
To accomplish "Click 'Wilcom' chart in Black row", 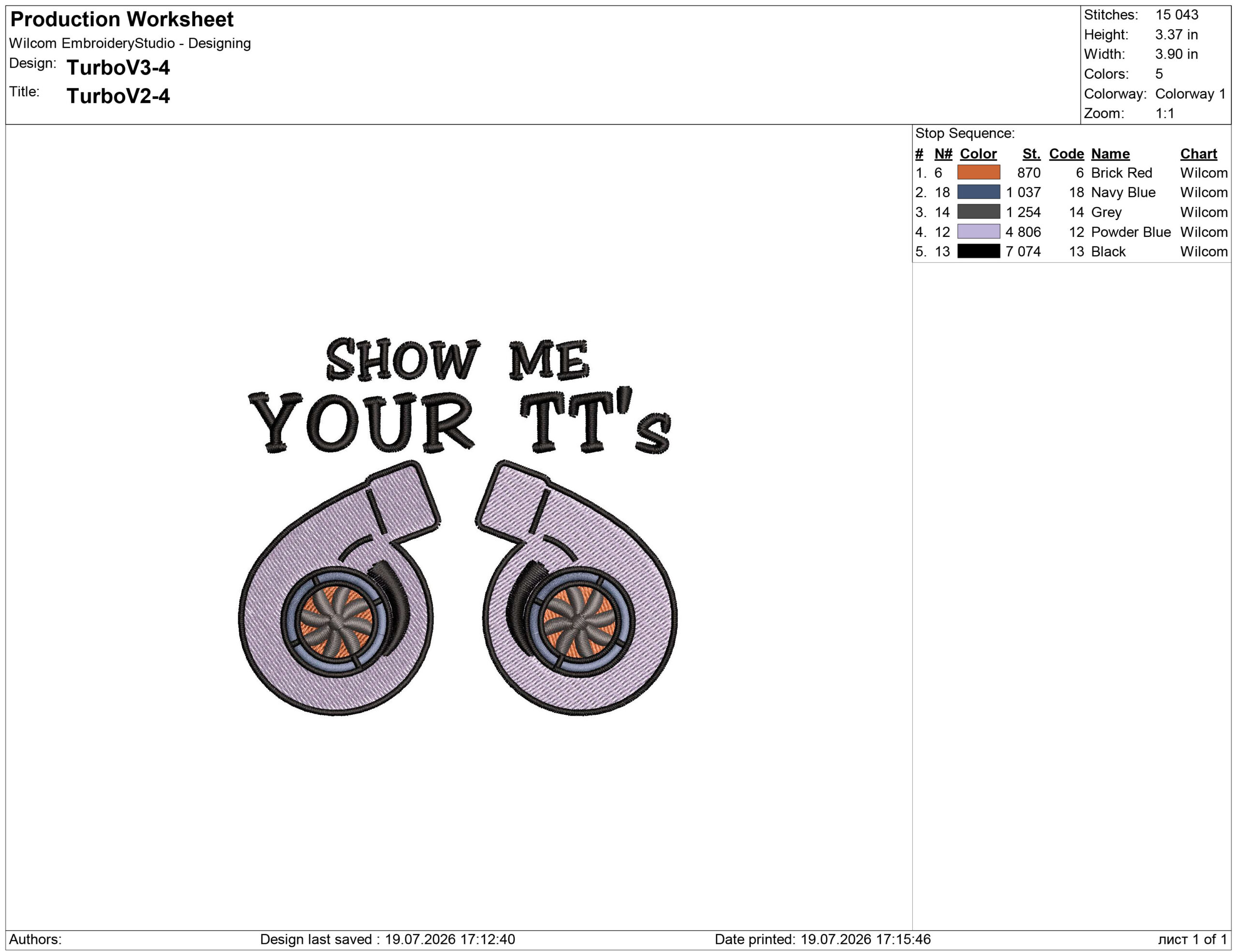I will tap(1204, 251).
